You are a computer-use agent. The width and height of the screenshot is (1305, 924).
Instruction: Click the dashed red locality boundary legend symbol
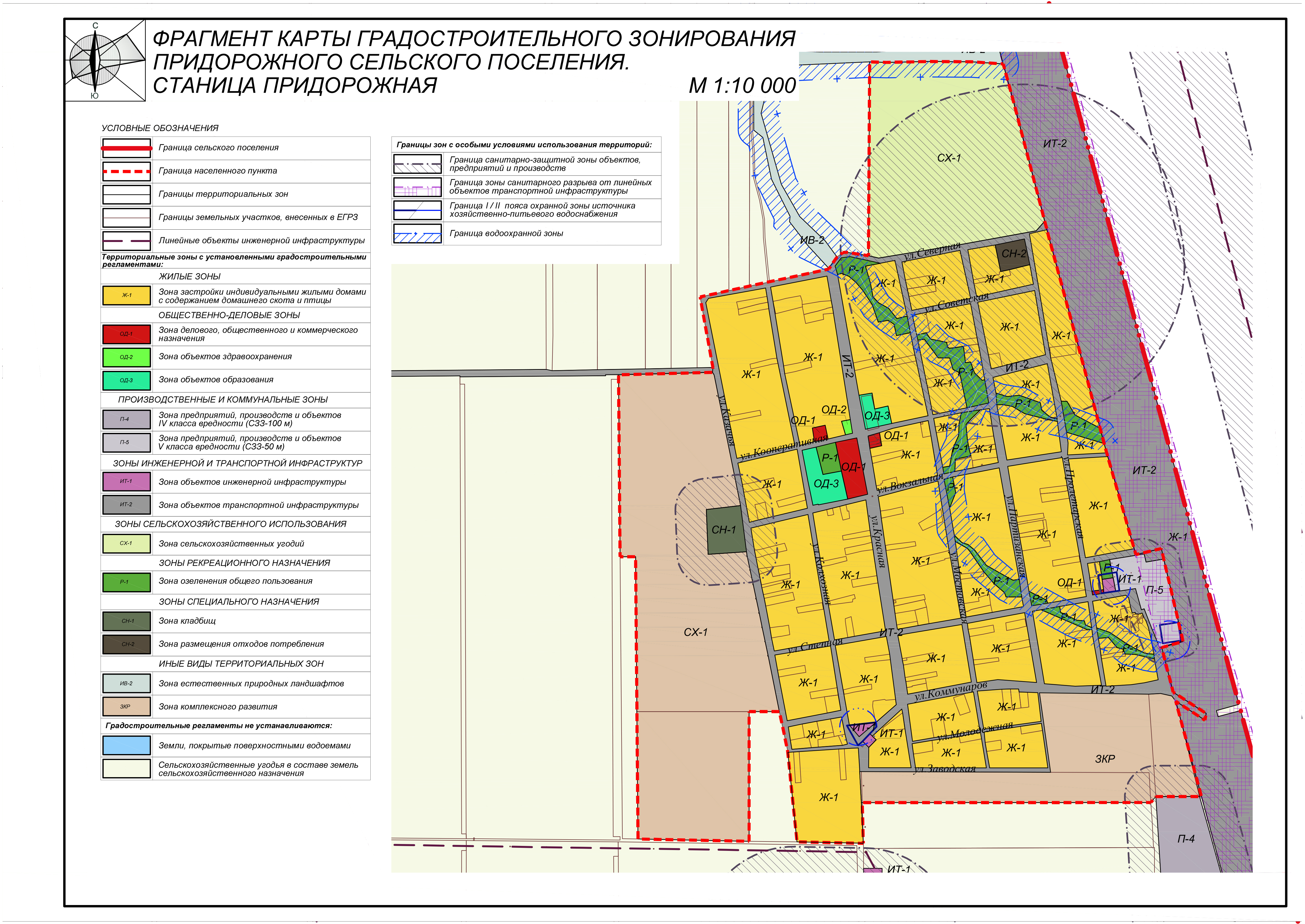pos(126,171)
